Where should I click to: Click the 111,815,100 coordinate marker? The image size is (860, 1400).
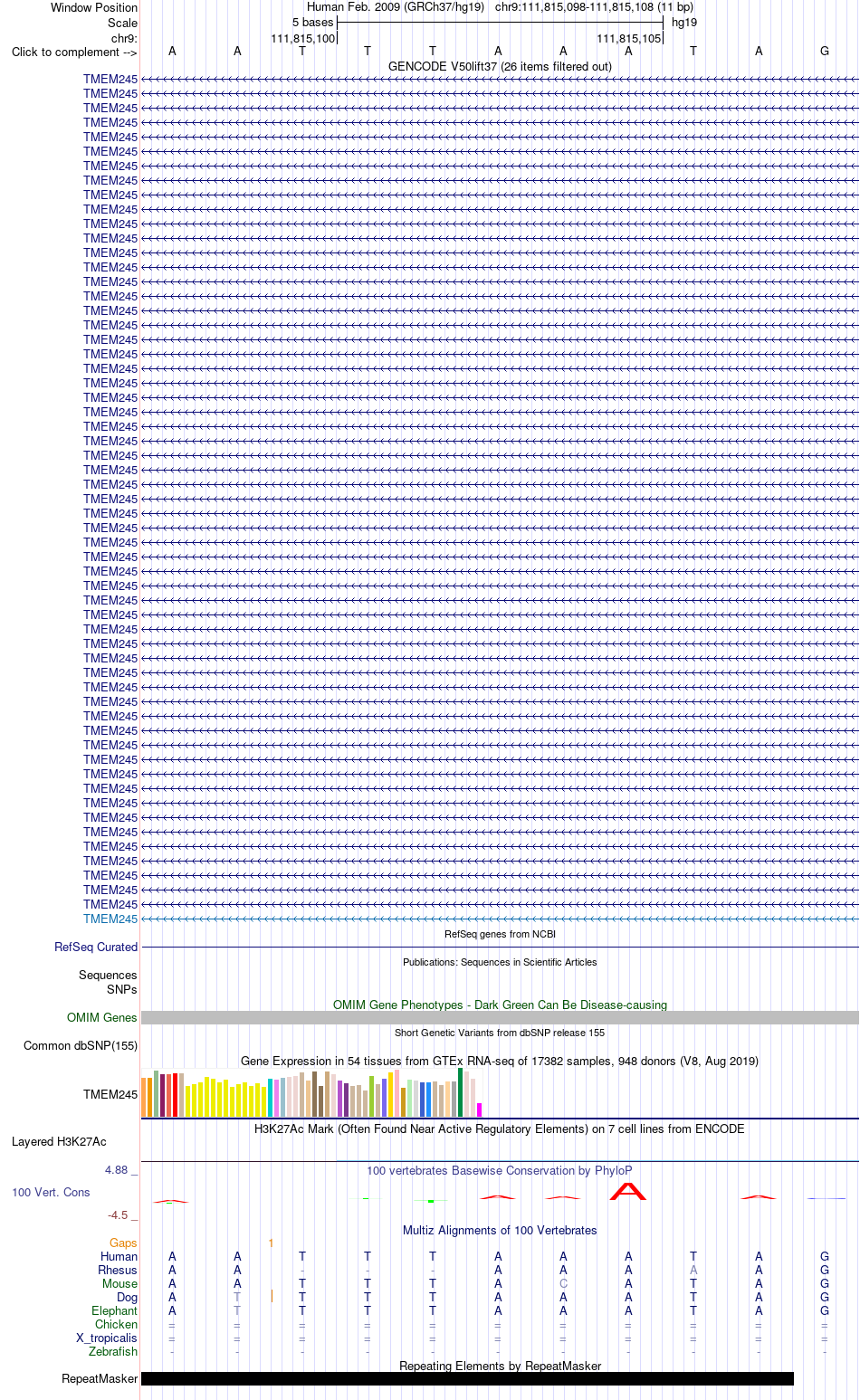click(x=303, y=39)
